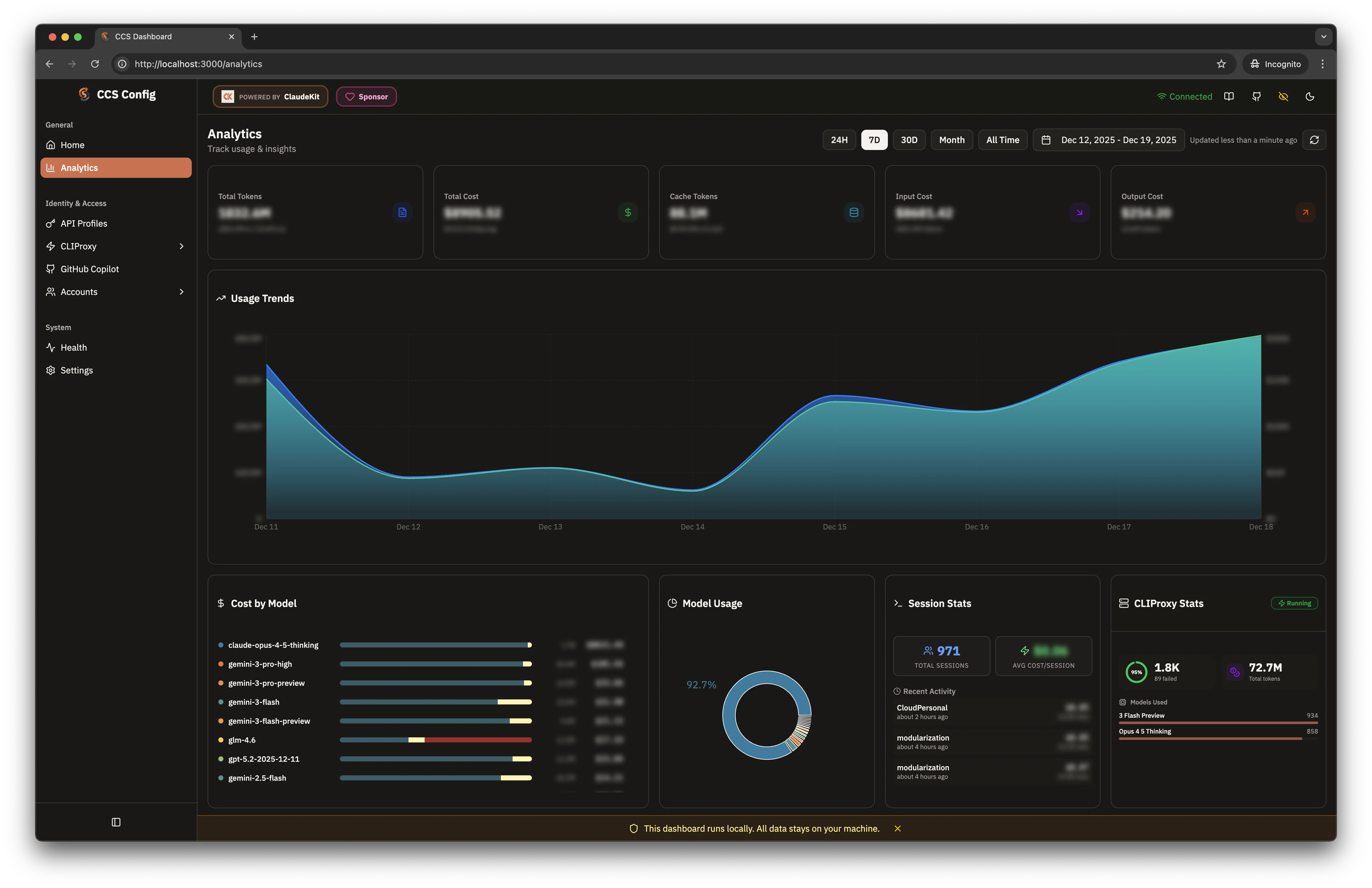This screenshot has height=888, width=1372.
Task: Open the documentation book icon in top bar
Action: click(x=1229, y=96)
